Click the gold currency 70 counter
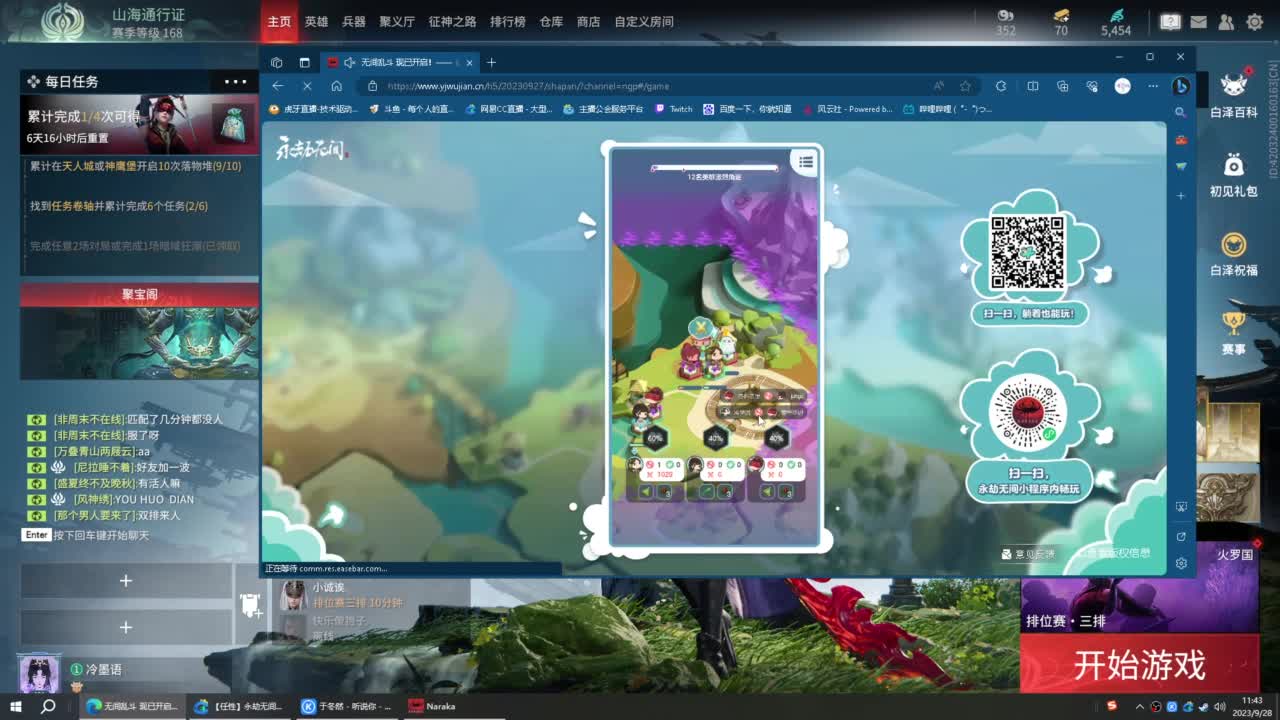Screen dimensions: 1280x720 pos(1061,23)
